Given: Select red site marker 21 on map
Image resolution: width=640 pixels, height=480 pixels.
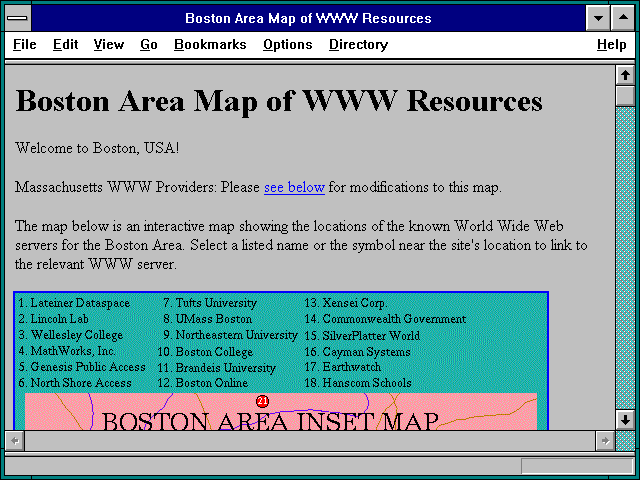Looking at the screenshot, I should point(262,401).
